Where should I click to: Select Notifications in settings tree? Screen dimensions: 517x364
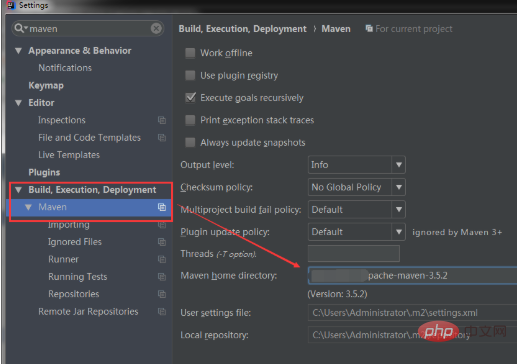(65, 68)
